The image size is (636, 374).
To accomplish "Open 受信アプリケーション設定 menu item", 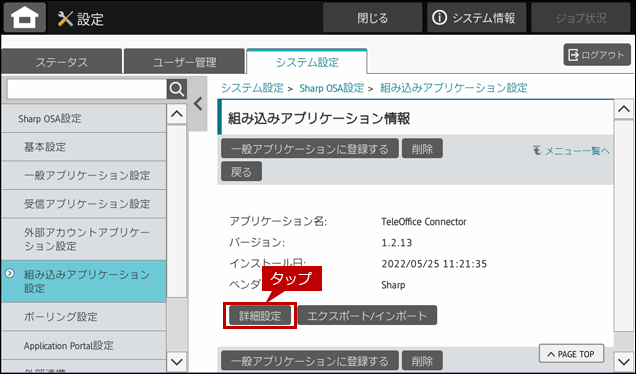I will coord(84,204).
